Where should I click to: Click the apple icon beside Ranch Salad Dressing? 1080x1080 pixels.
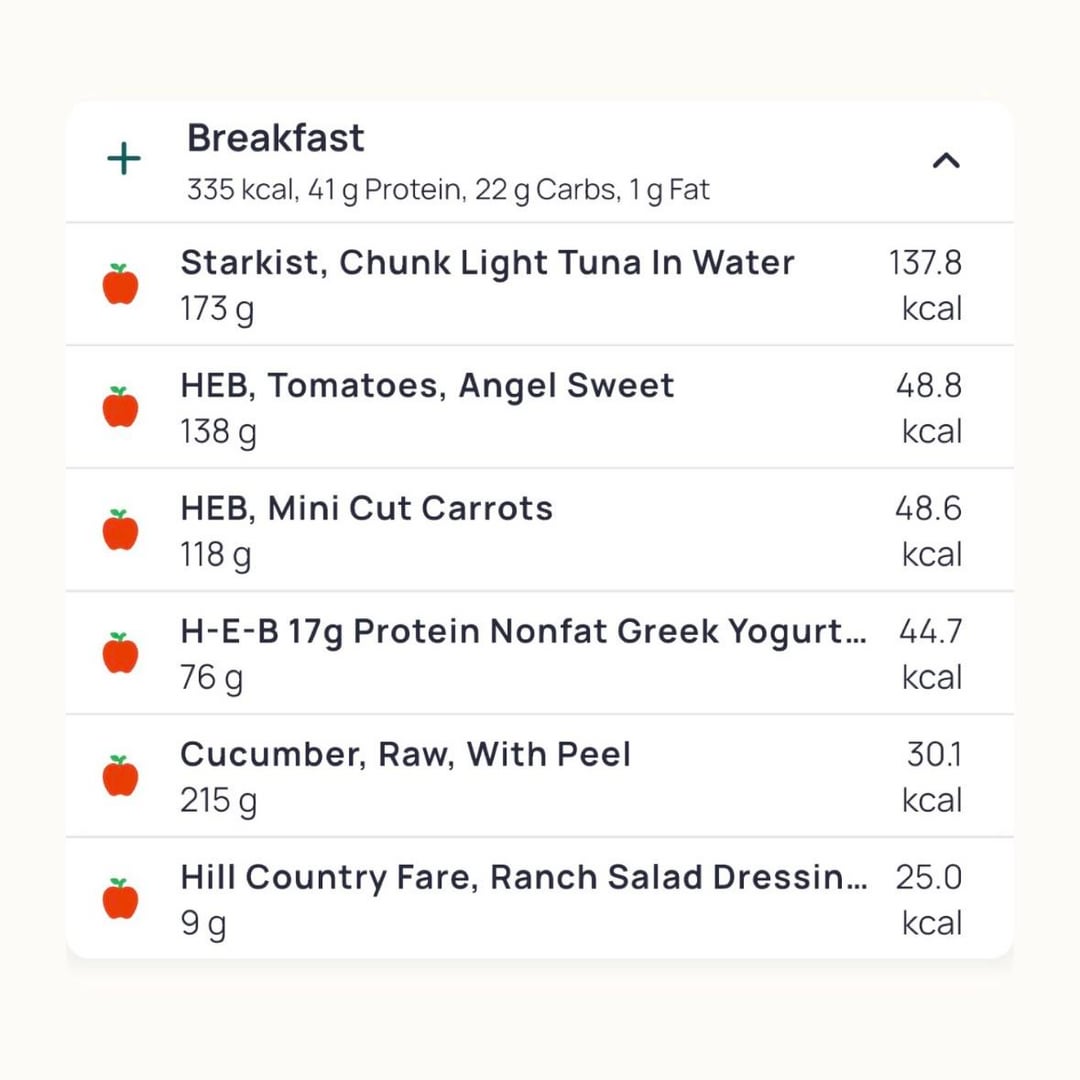[121, 900]
